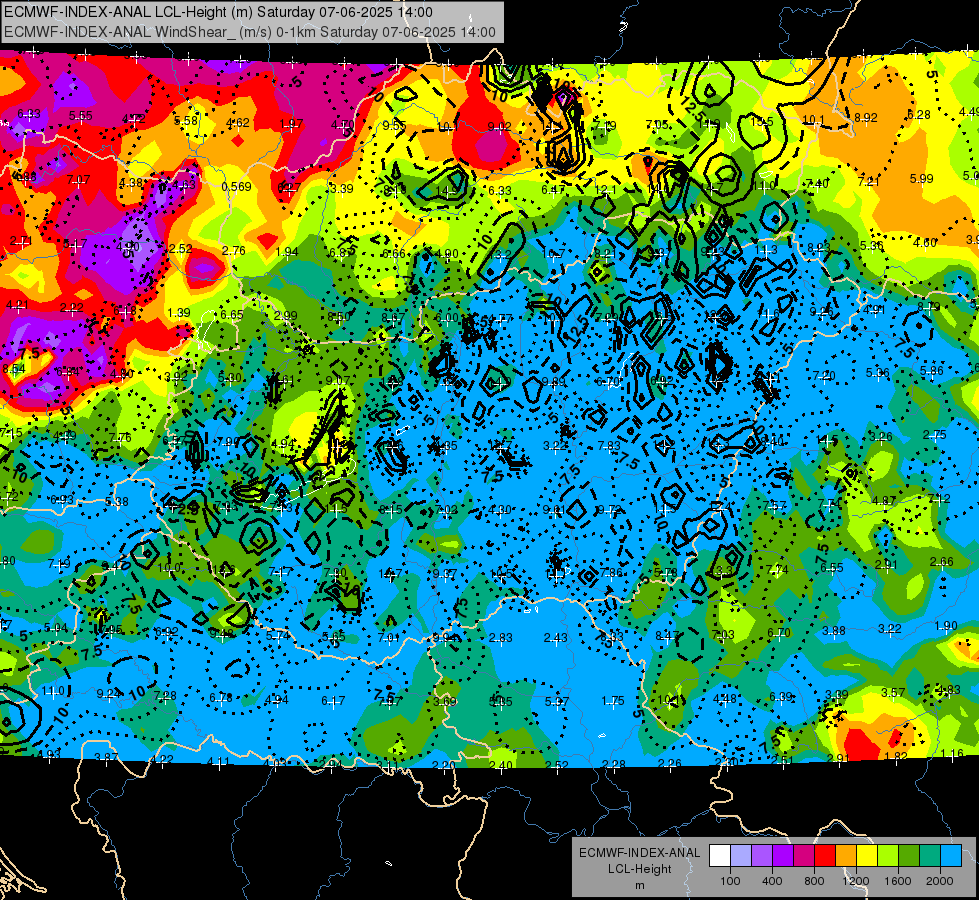Click the grid value 1.39
This screenshot has width=979, height=900.
coord(179,312)
